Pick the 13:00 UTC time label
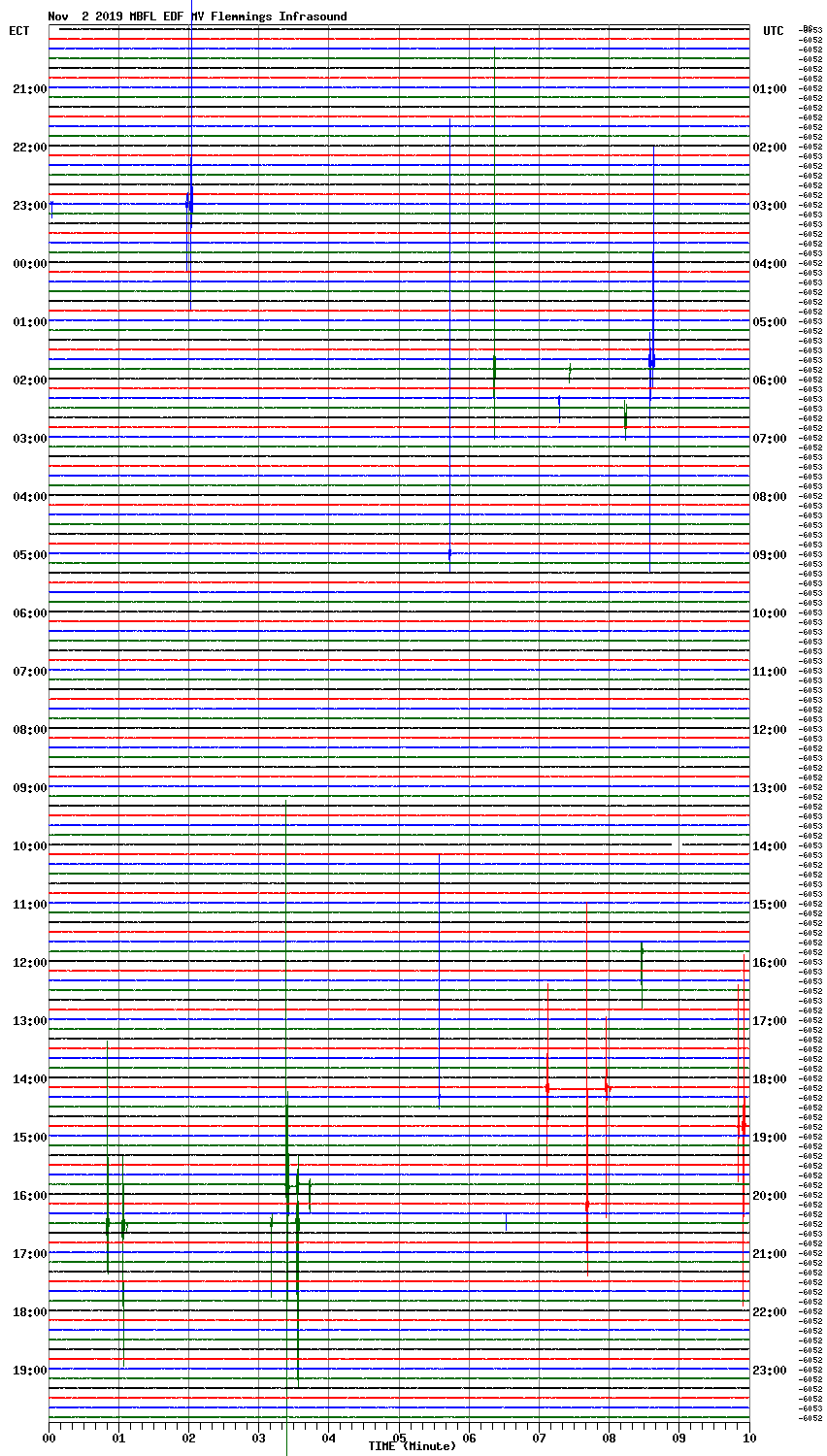This screenshot has width=827, height=1456. pyautogui.click(x=770, y=788)
